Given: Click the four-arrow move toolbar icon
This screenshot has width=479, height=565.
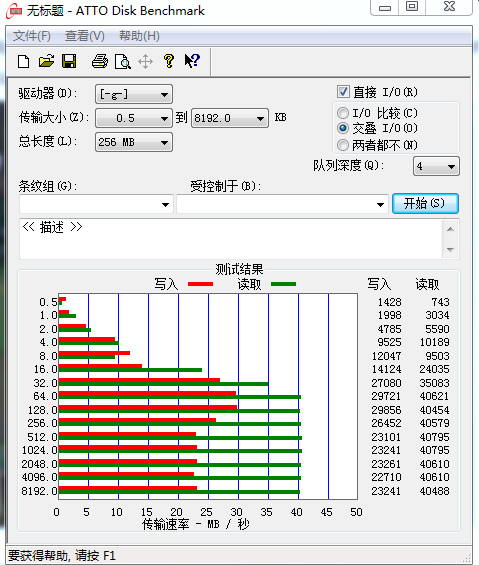Looking at the screenshot, I should click(x=146, y=62).
